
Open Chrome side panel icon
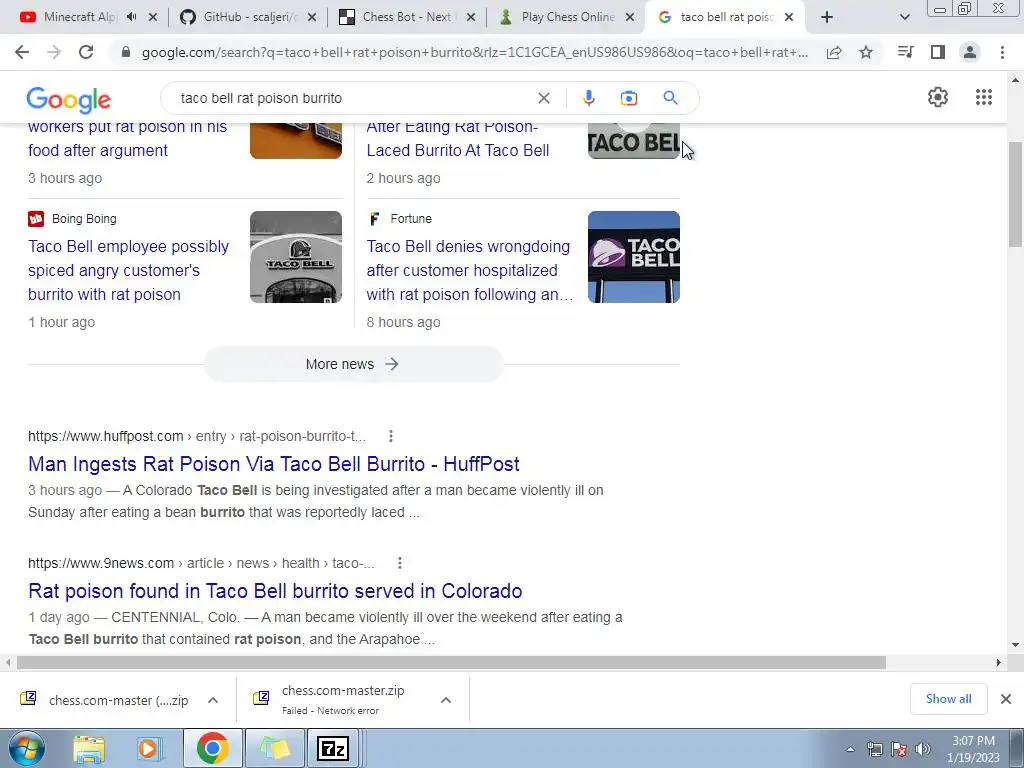click(938, 52)
